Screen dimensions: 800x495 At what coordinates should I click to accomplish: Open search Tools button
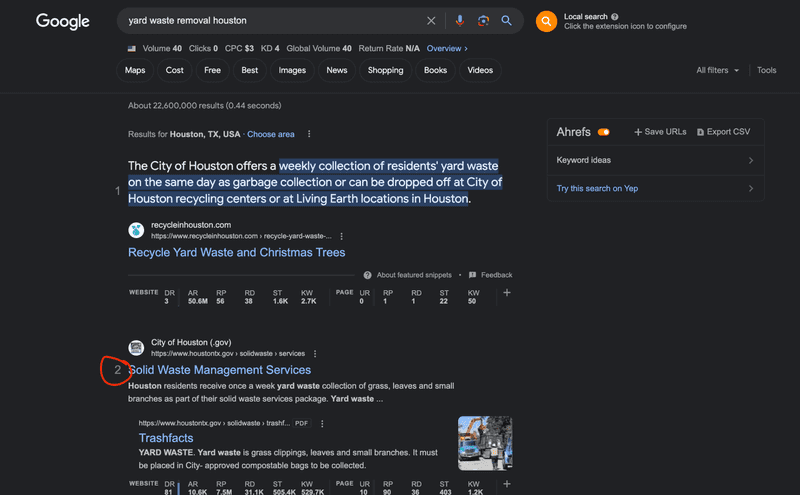click(x=766, y=70)
